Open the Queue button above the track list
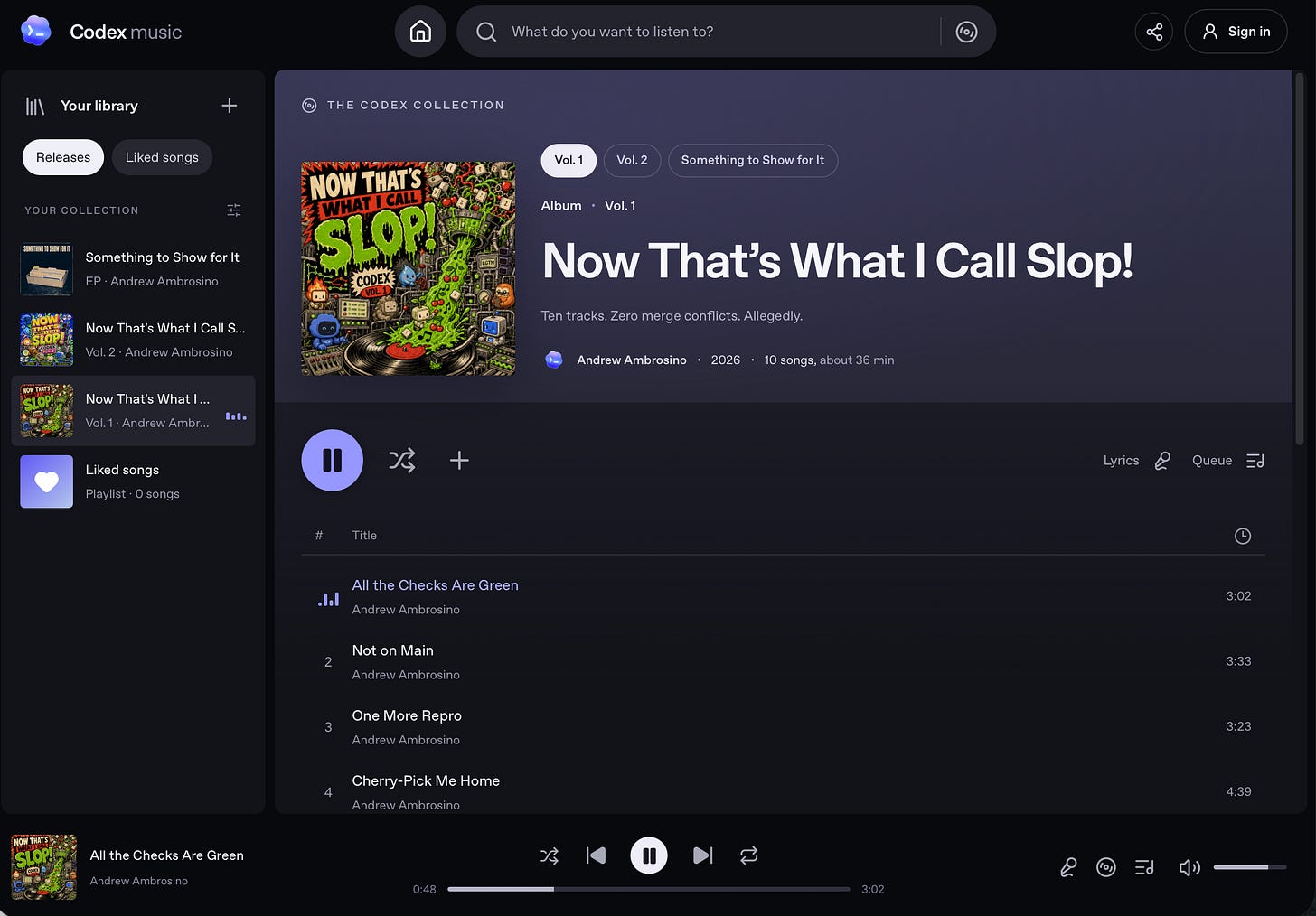Screen dimensions: 1316x916 point(1227,461)
